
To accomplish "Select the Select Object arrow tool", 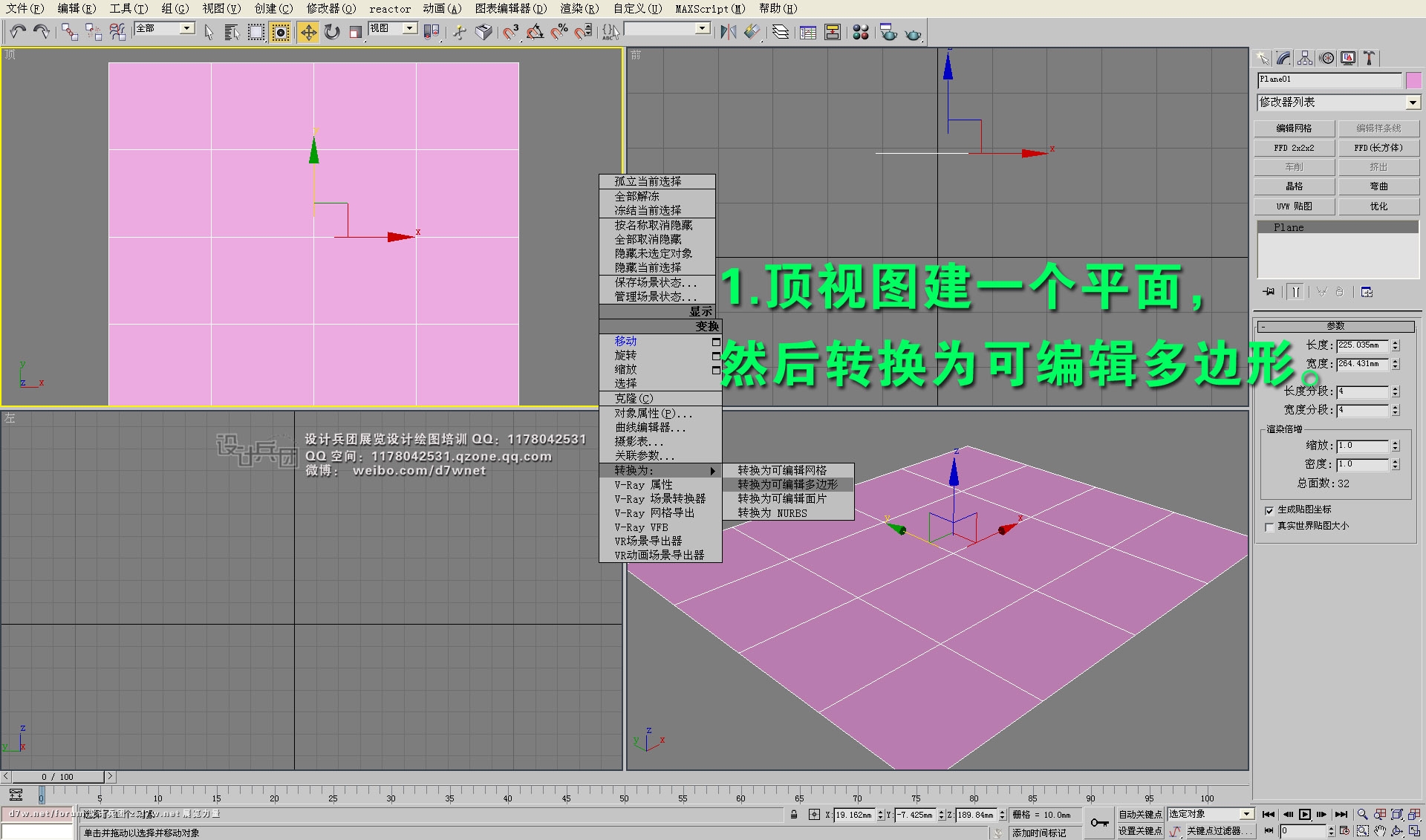I will (x=209, y=32).
